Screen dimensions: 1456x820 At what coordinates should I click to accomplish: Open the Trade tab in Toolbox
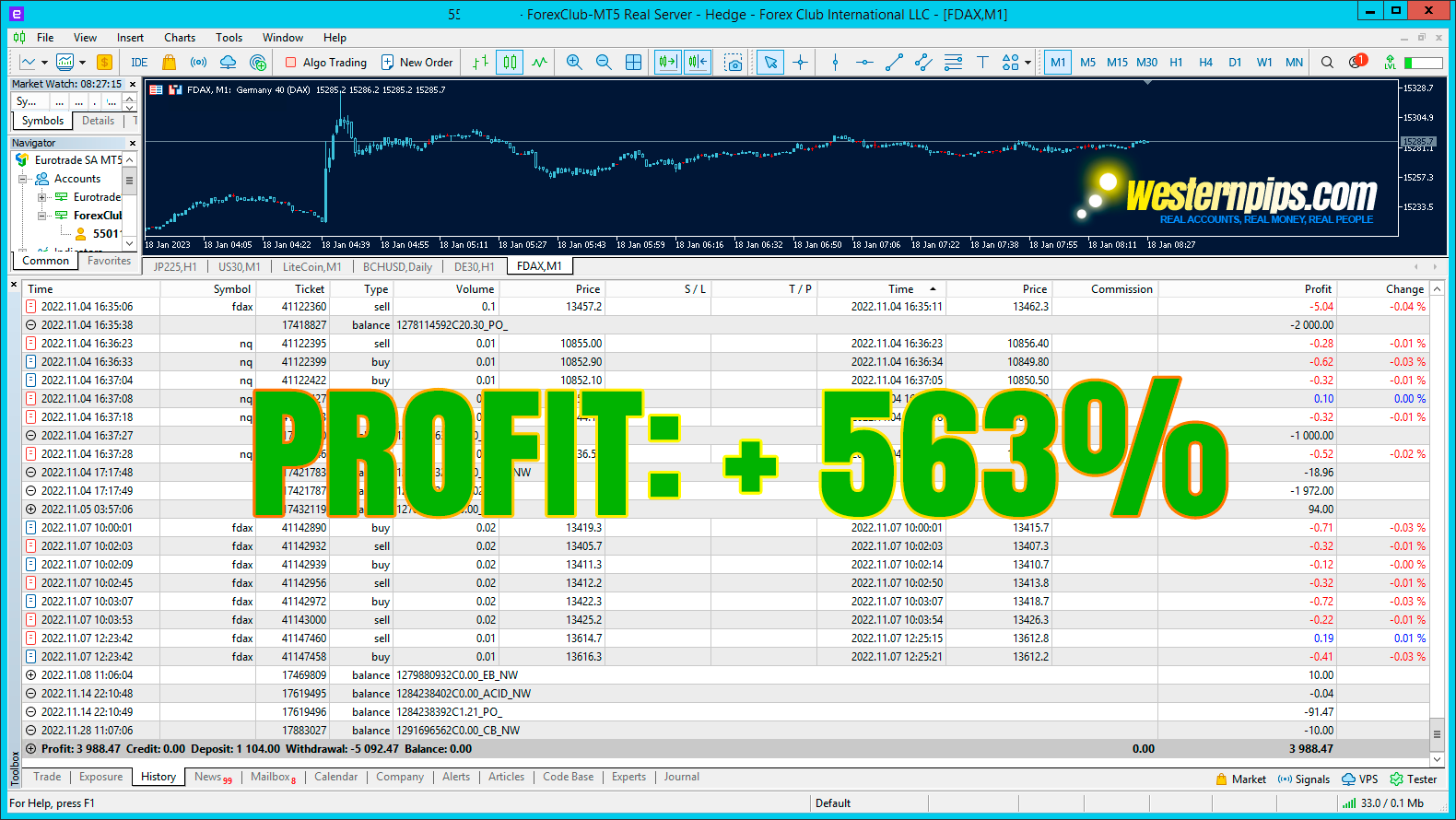pyautogui.click(x=47, y=777)
